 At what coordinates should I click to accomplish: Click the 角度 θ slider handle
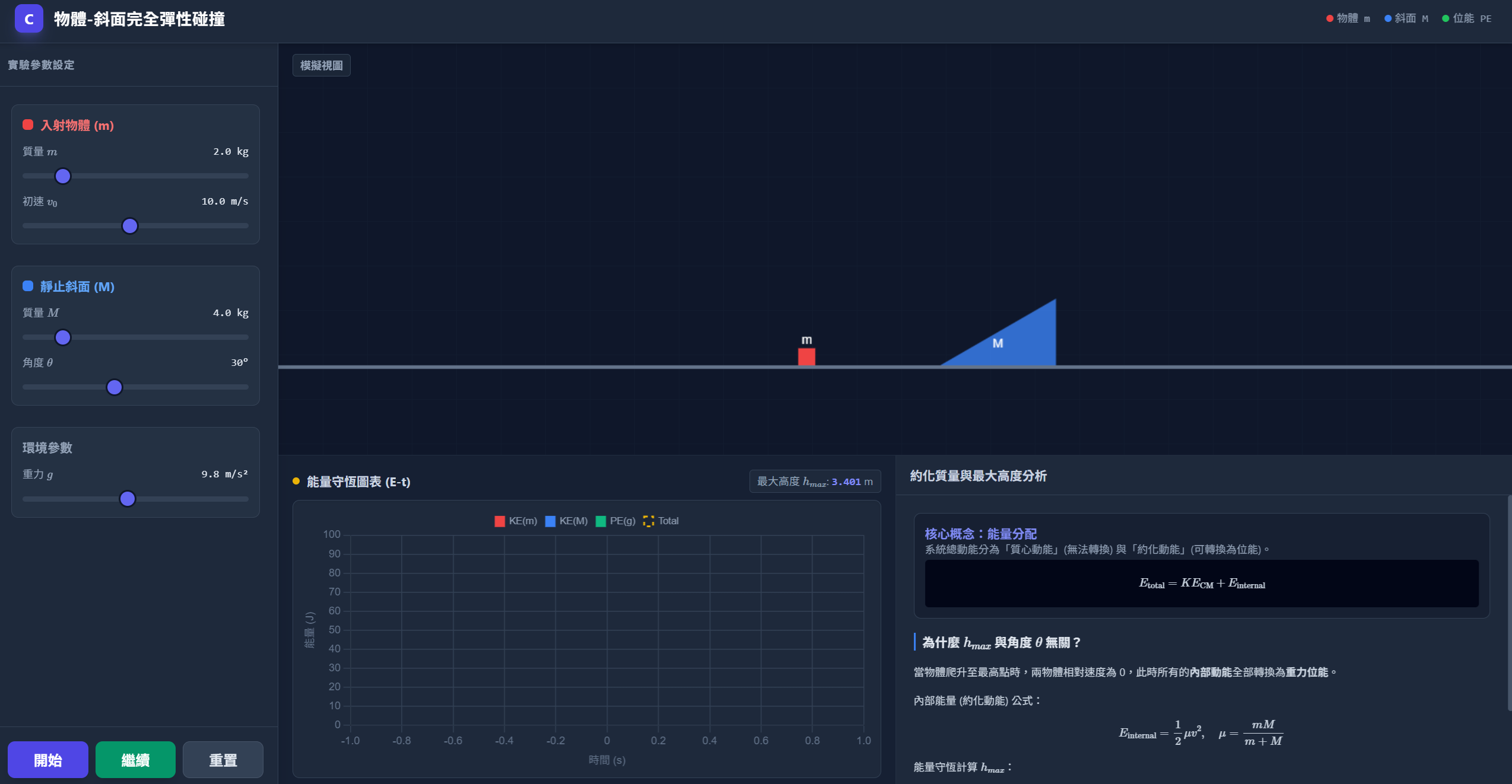tap(115, 387)
